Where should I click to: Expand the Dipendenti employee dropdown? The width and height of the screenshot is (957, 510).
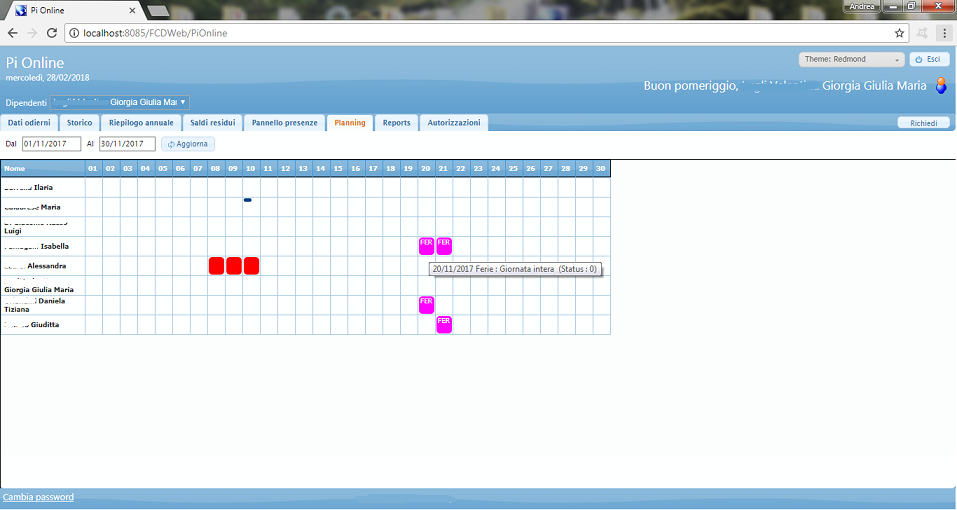tap(119, 102)
